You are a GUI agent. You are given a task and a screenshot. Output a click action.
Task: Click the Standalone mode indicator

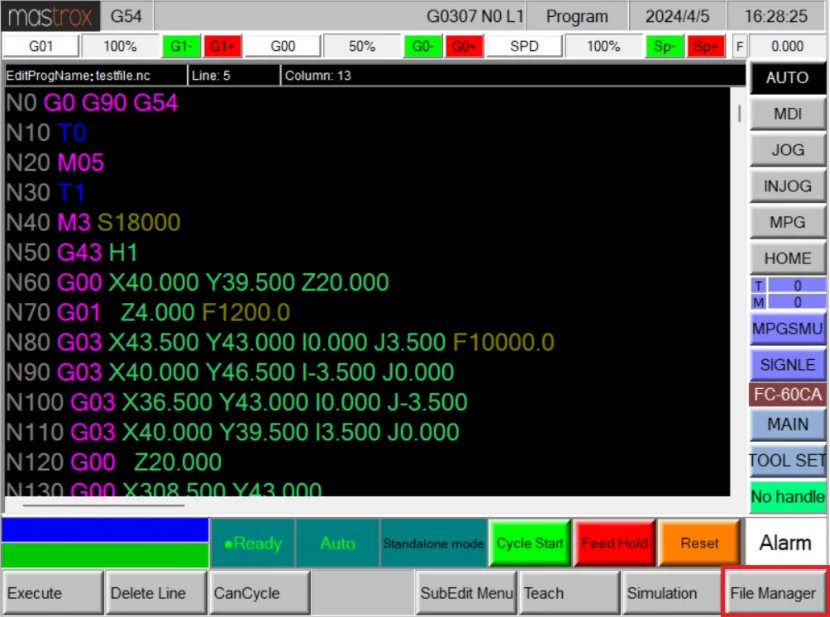click(433, 543)
